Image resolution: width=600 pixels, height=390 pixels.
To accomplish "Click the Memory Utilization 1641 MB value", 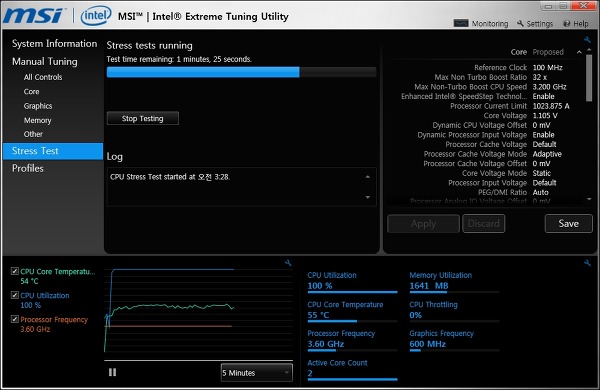I will click(429, 286).
